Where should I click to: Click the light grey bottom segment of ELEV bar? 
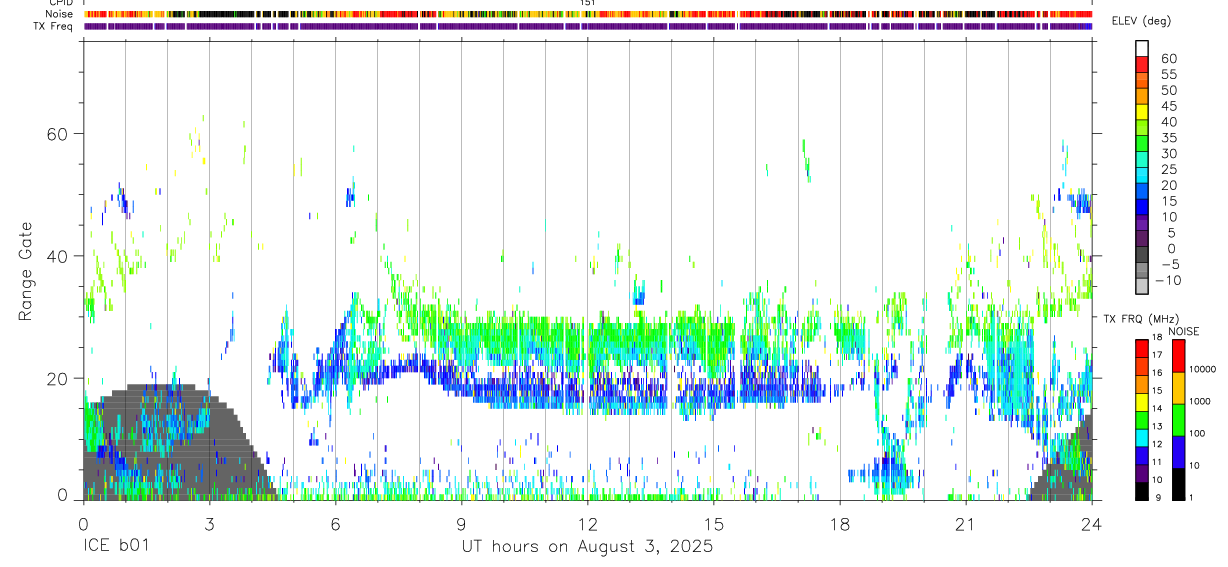(1142, 285)
